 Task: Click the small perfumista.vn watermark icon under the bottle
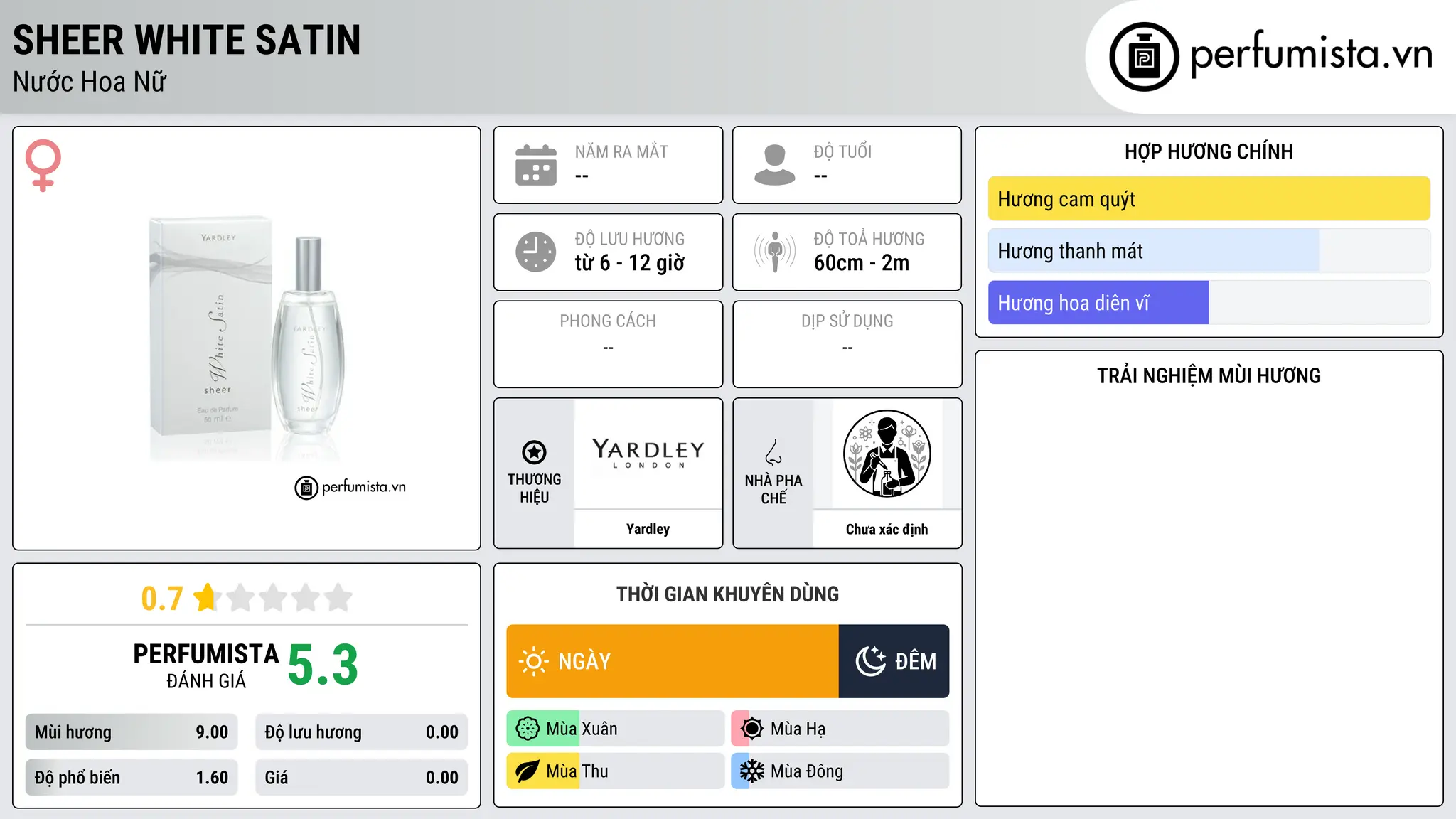pos(306,488)
